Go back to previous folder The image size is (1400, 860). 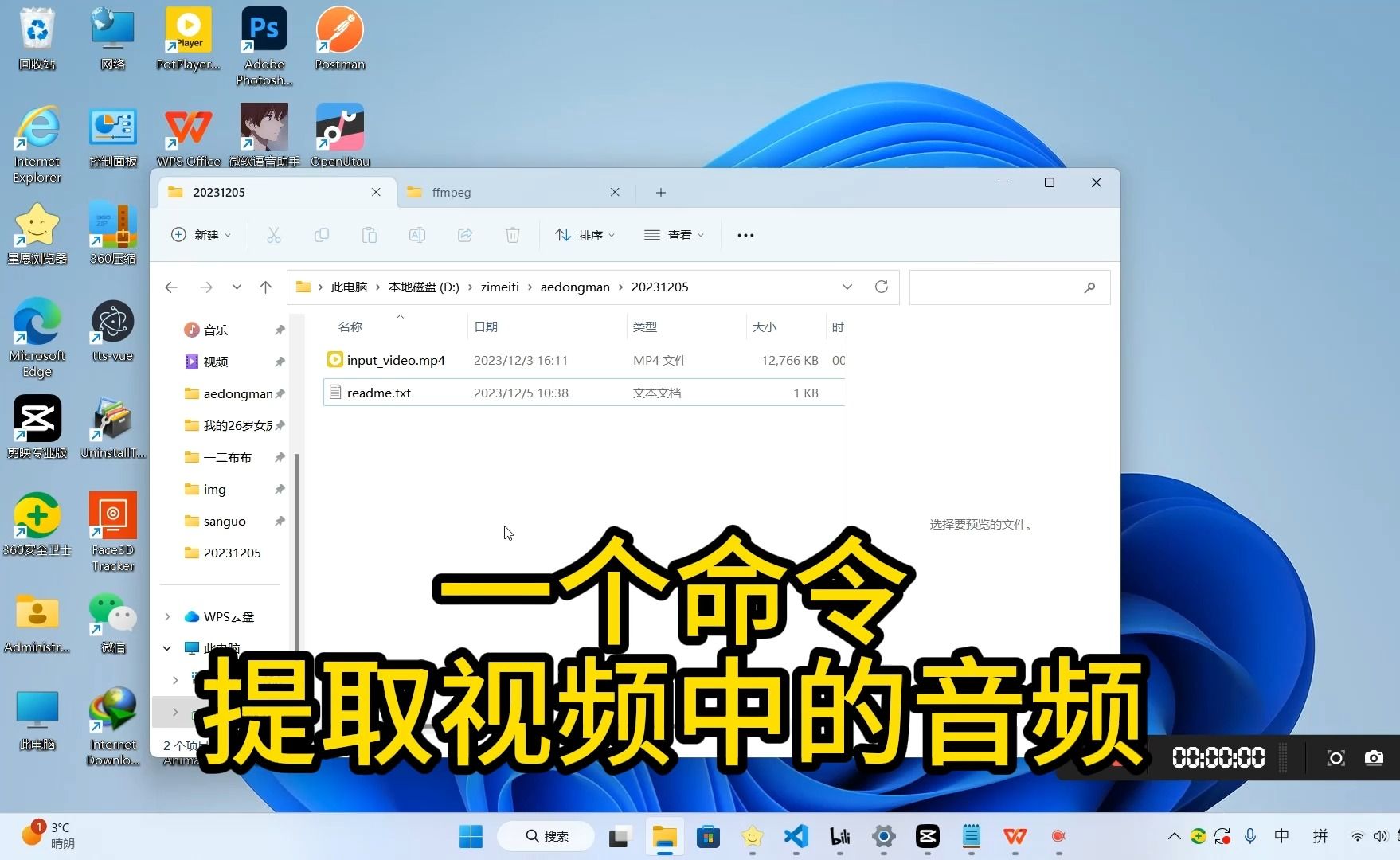click(171, 287)
